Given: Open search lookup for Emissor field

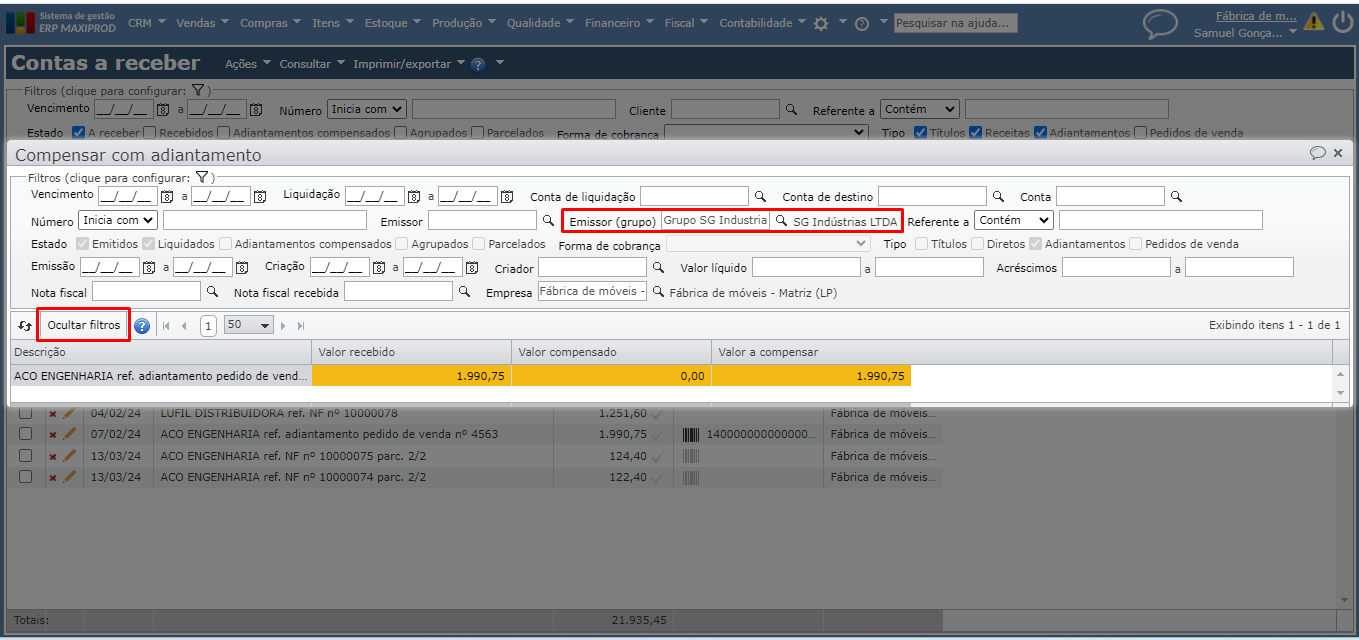Looking at the screenshot, I should (548, 220).
